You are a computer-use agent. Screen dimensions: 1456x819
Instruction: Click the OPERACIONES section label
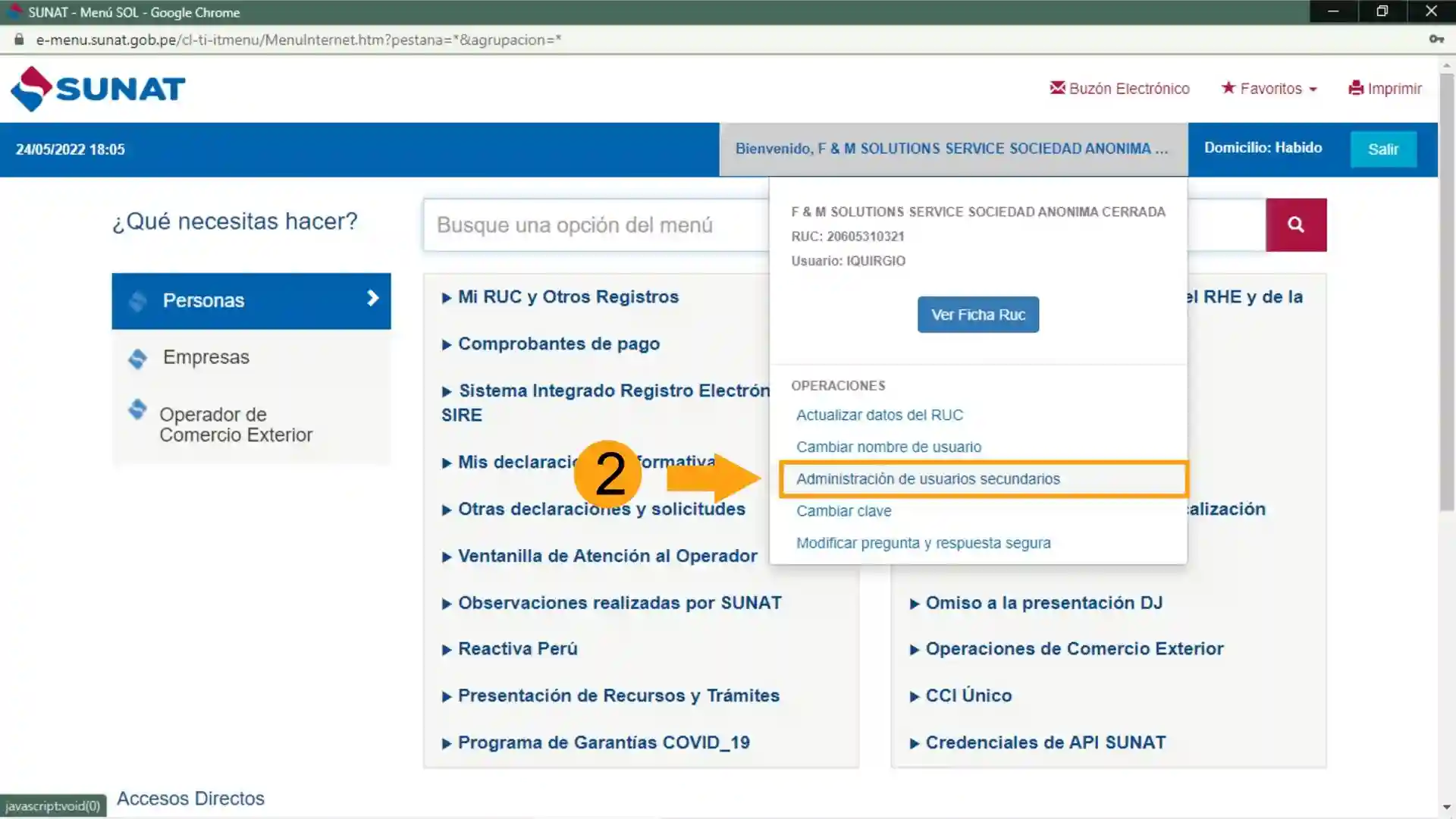[x=838, y=386]
